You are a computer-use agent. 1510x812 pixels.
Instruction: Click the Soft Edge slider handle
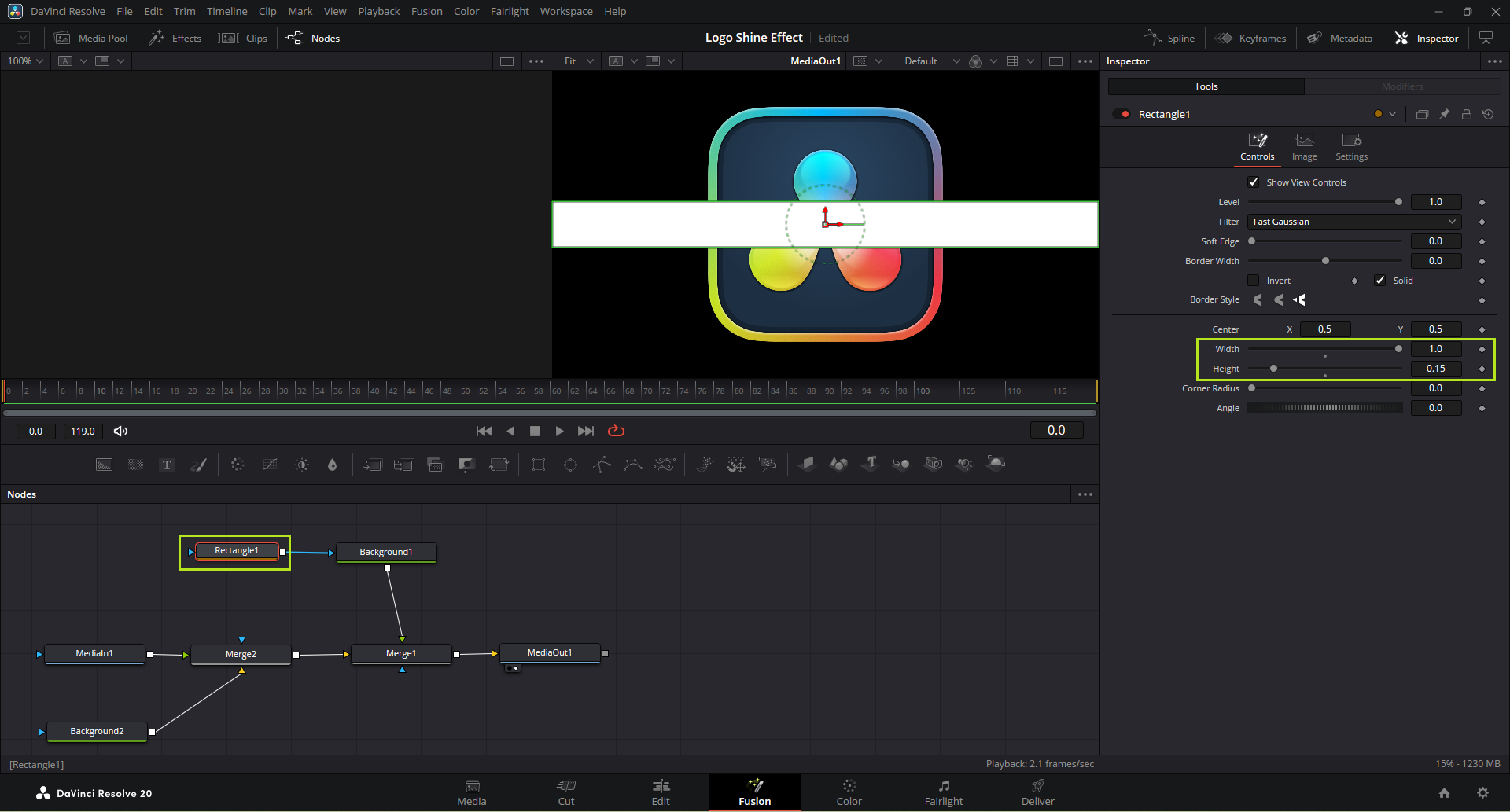coord(1252,241)
